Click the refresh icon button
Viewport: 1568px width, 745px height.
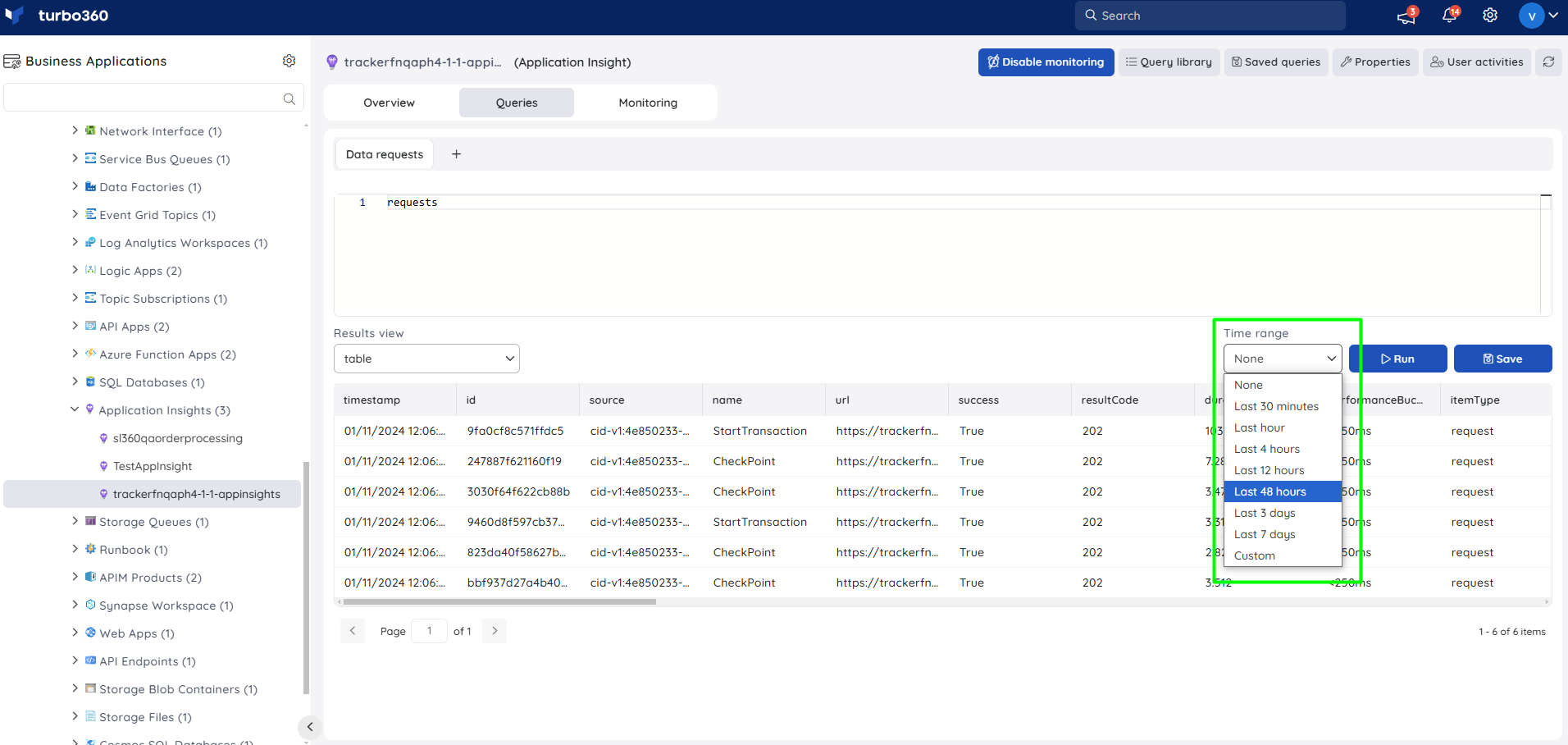coord(1548,62)
